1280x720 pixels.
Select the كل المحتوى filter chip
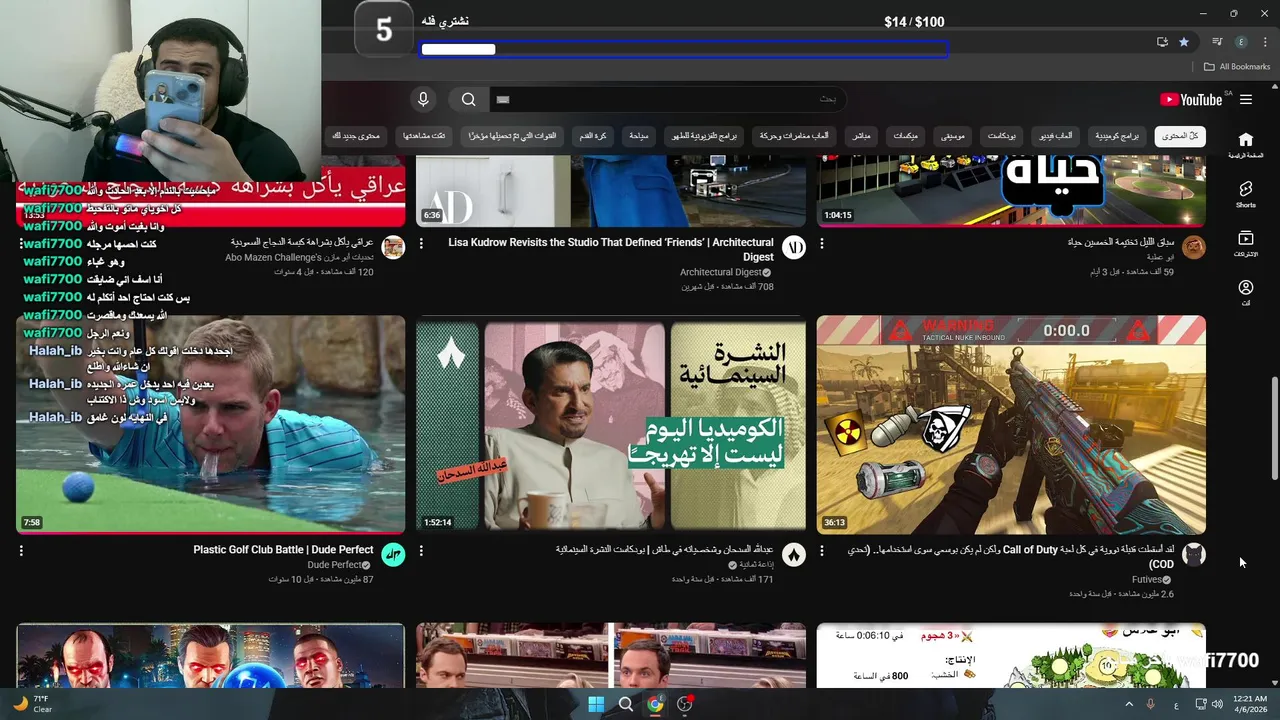(x=1180, y=136)
